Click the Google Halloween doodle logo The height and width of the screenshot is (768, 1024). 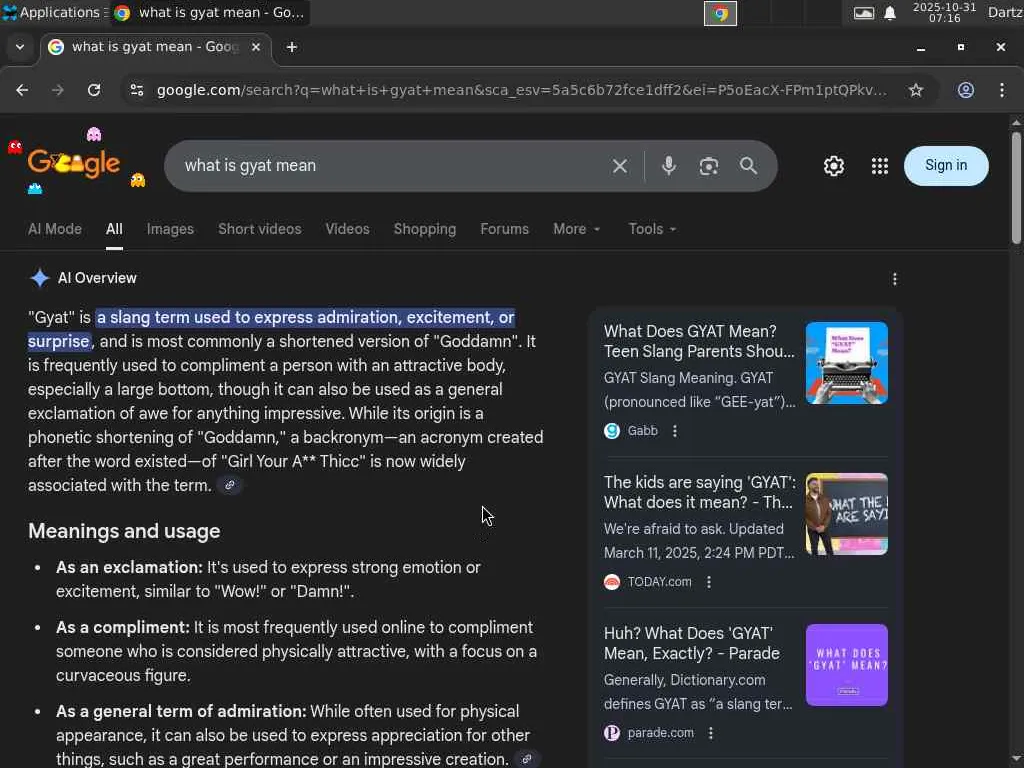click(x=74, y=163)
